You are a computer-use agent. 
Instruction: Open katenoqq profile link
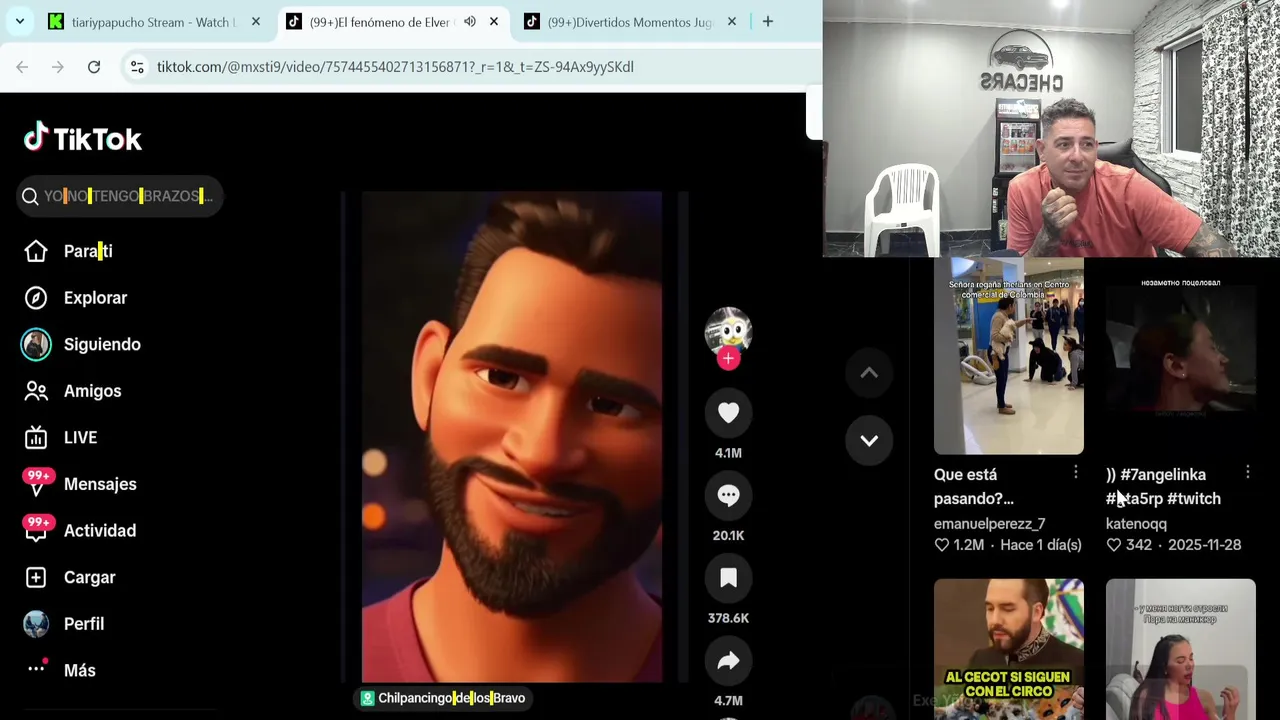point(1136,524)
